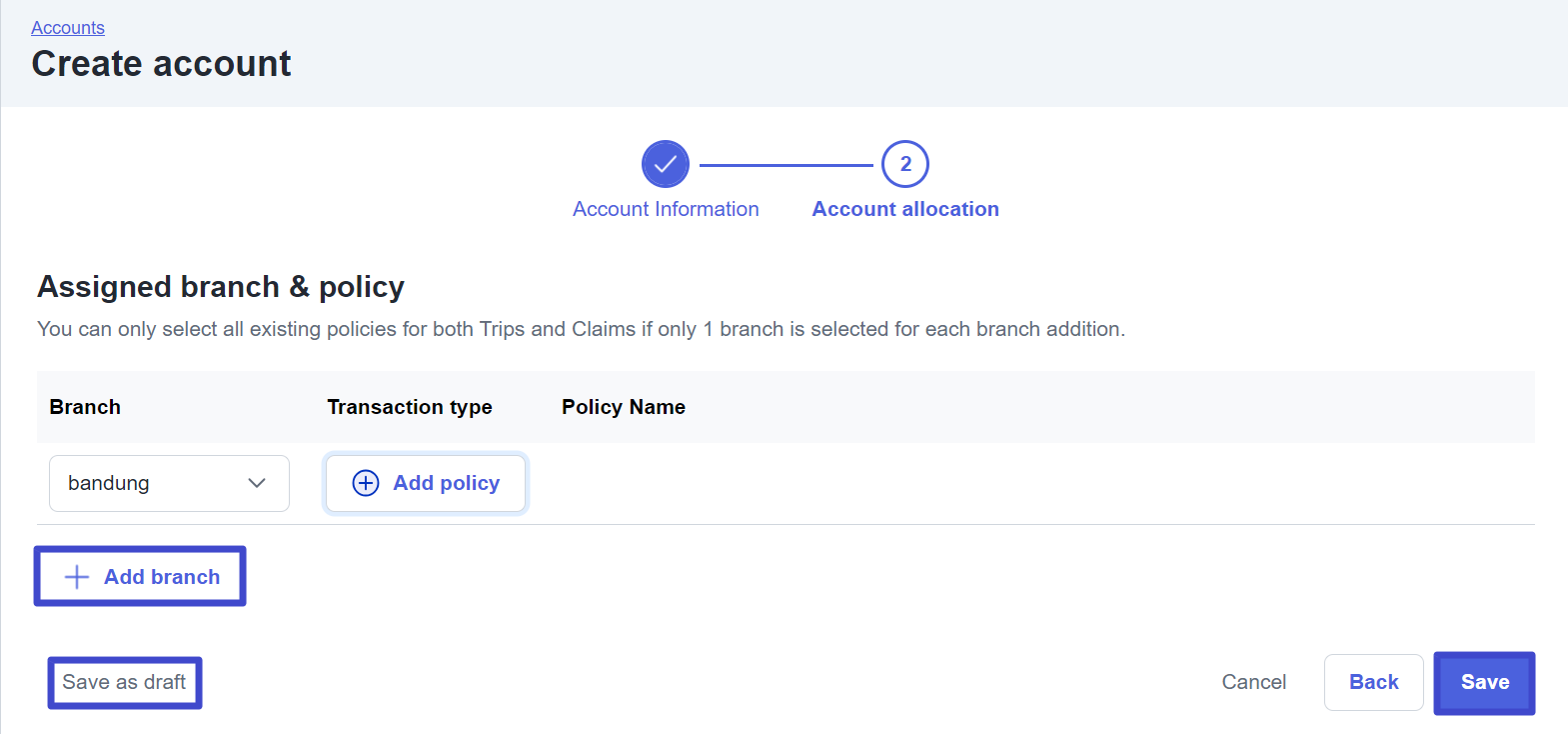Click the Transaction type column header
The image size is (1568, 734).
(x=410, y=407)
